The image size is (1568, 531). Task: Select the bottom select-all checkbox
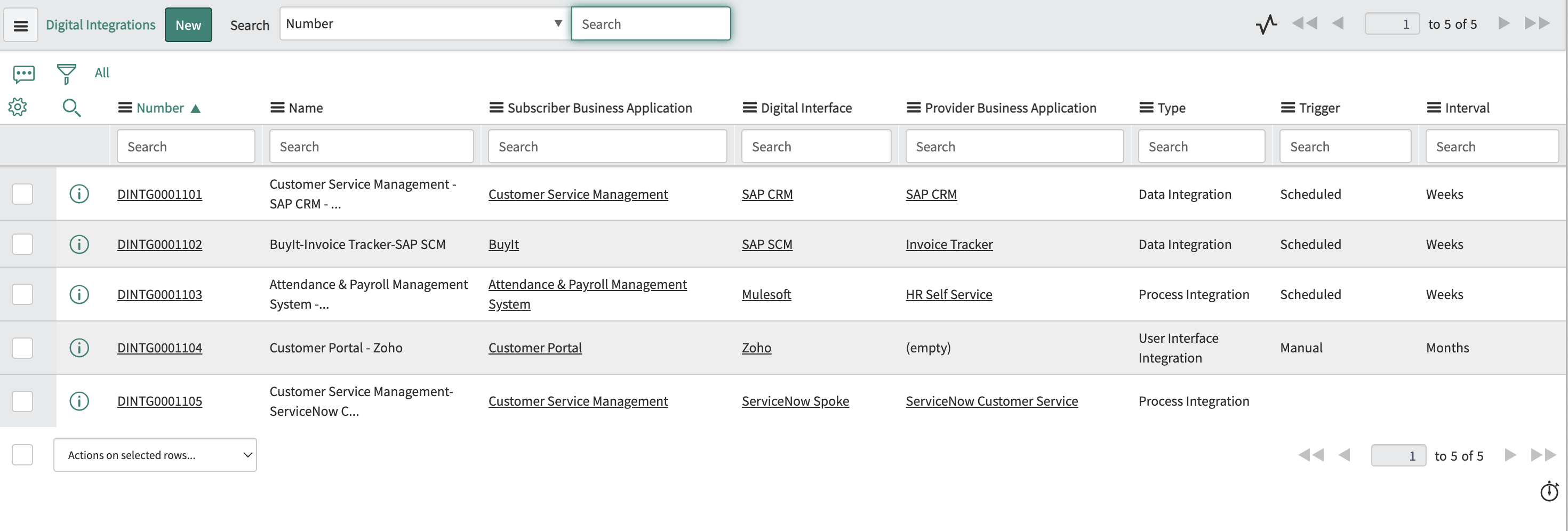(22, 454)
